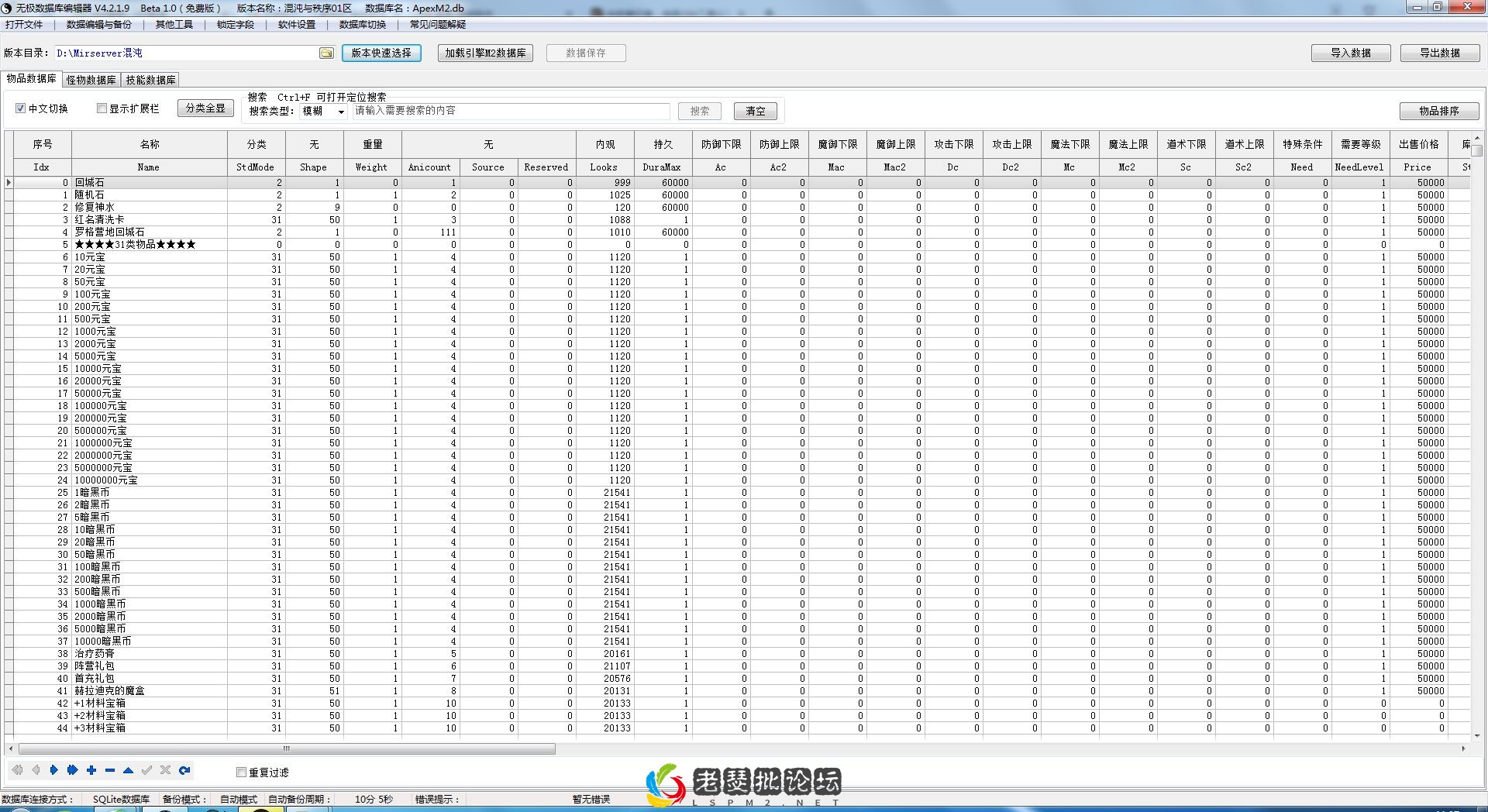The height and width of the screenshot is (812, 1488).
Task: Grab the vertical scrollbar thumb
Action: click(x=1477, y=150)
